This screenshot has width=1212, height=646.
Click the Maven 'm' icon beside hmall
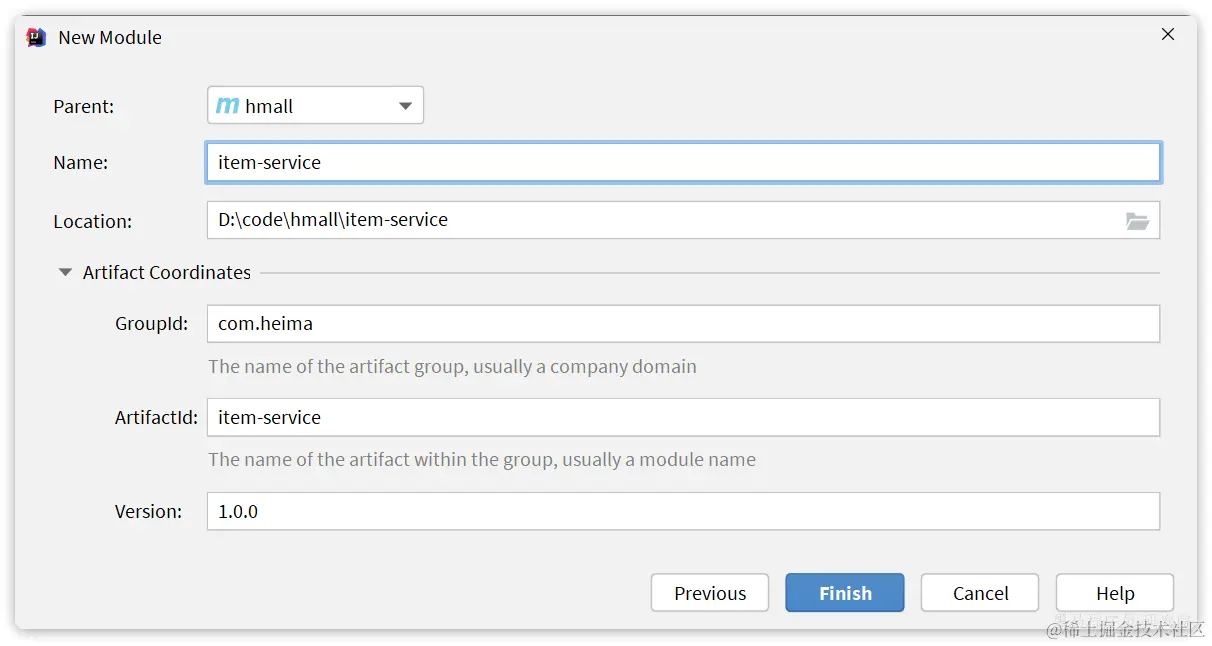click(x=228, y=106)
